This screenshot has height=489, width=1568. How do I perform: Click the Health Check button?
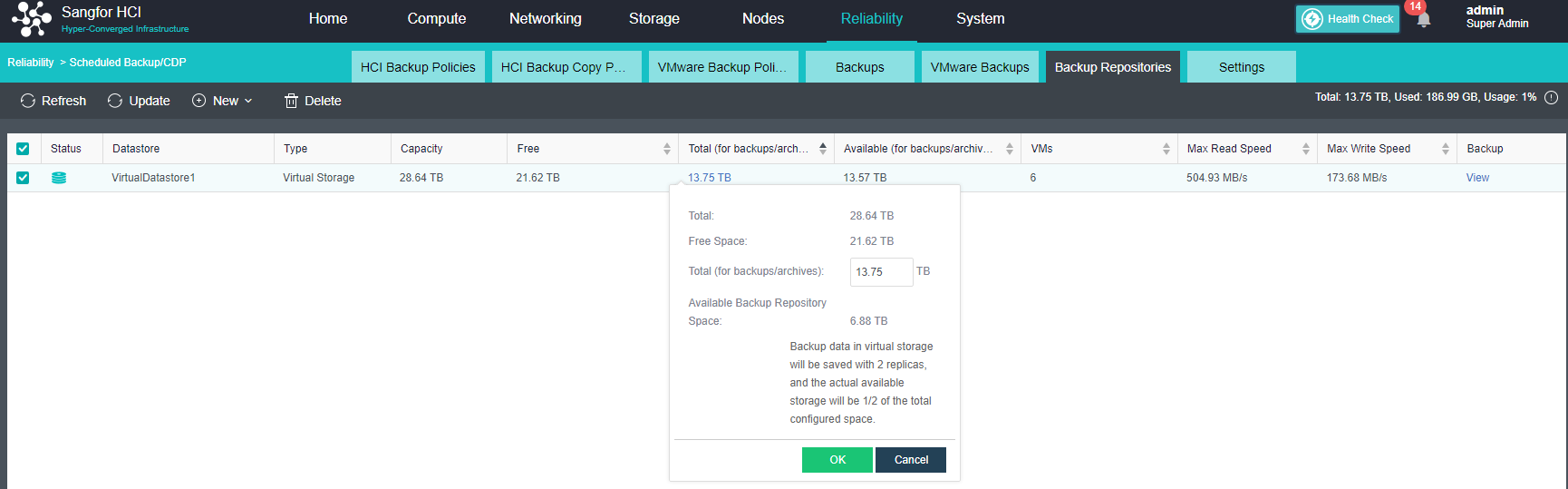point(1348,19)
